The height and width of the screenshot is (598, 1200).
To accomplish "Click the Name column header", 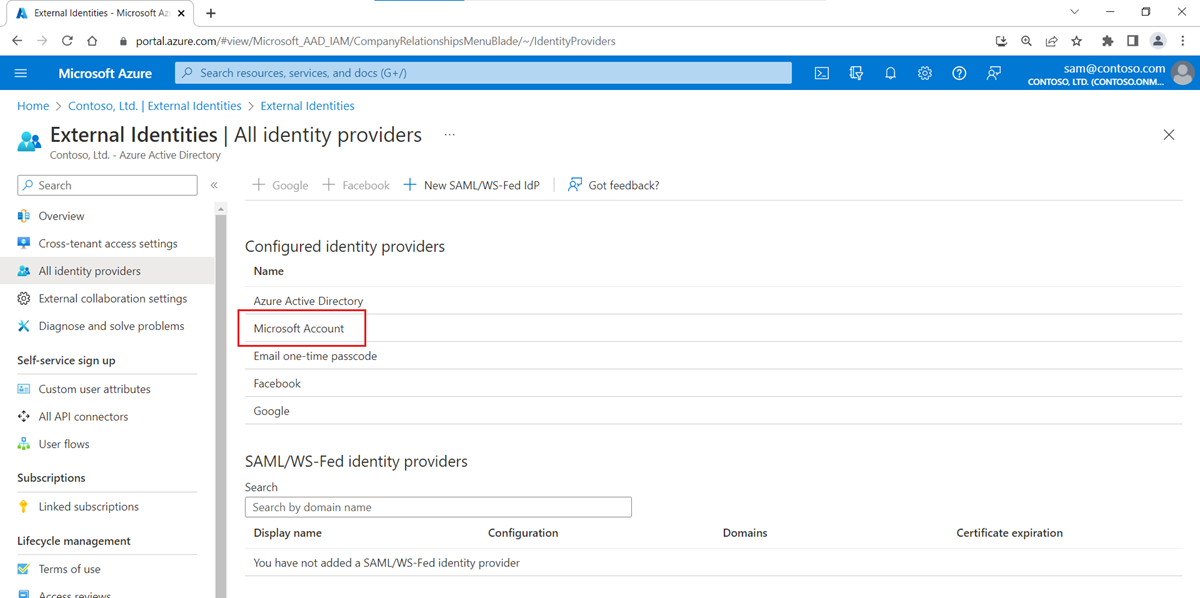I will (269, 271).
